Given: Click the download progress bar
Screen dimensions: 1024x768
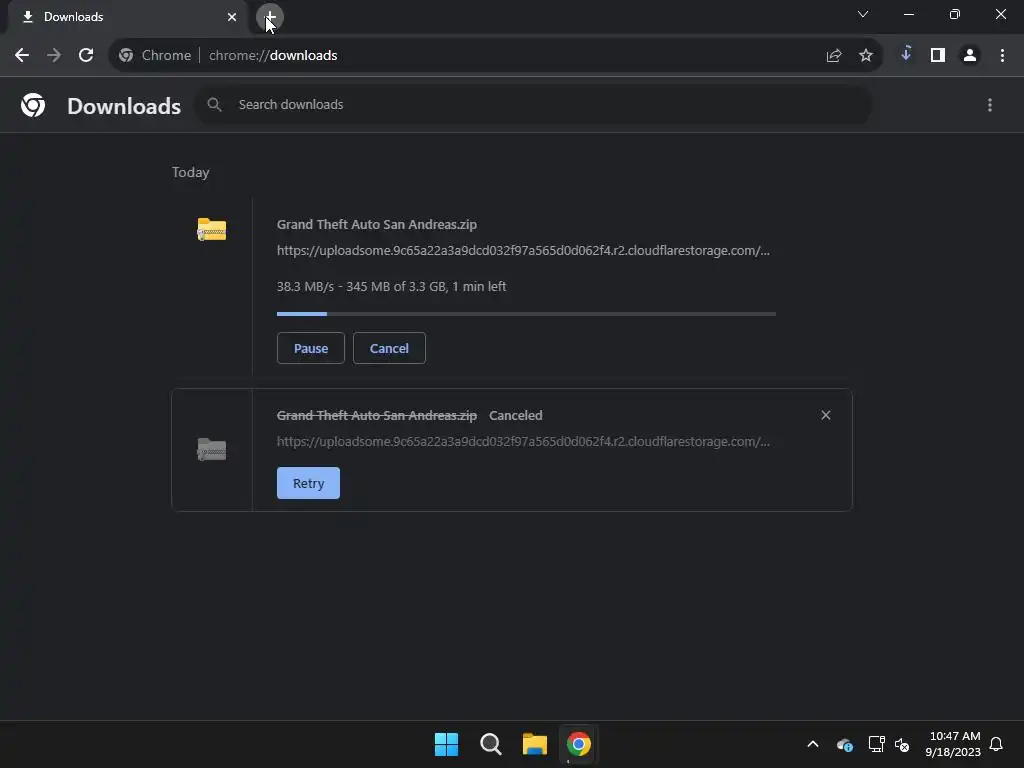Looking at the screenshot, I should pyautogui.click(x=526, y=314).
